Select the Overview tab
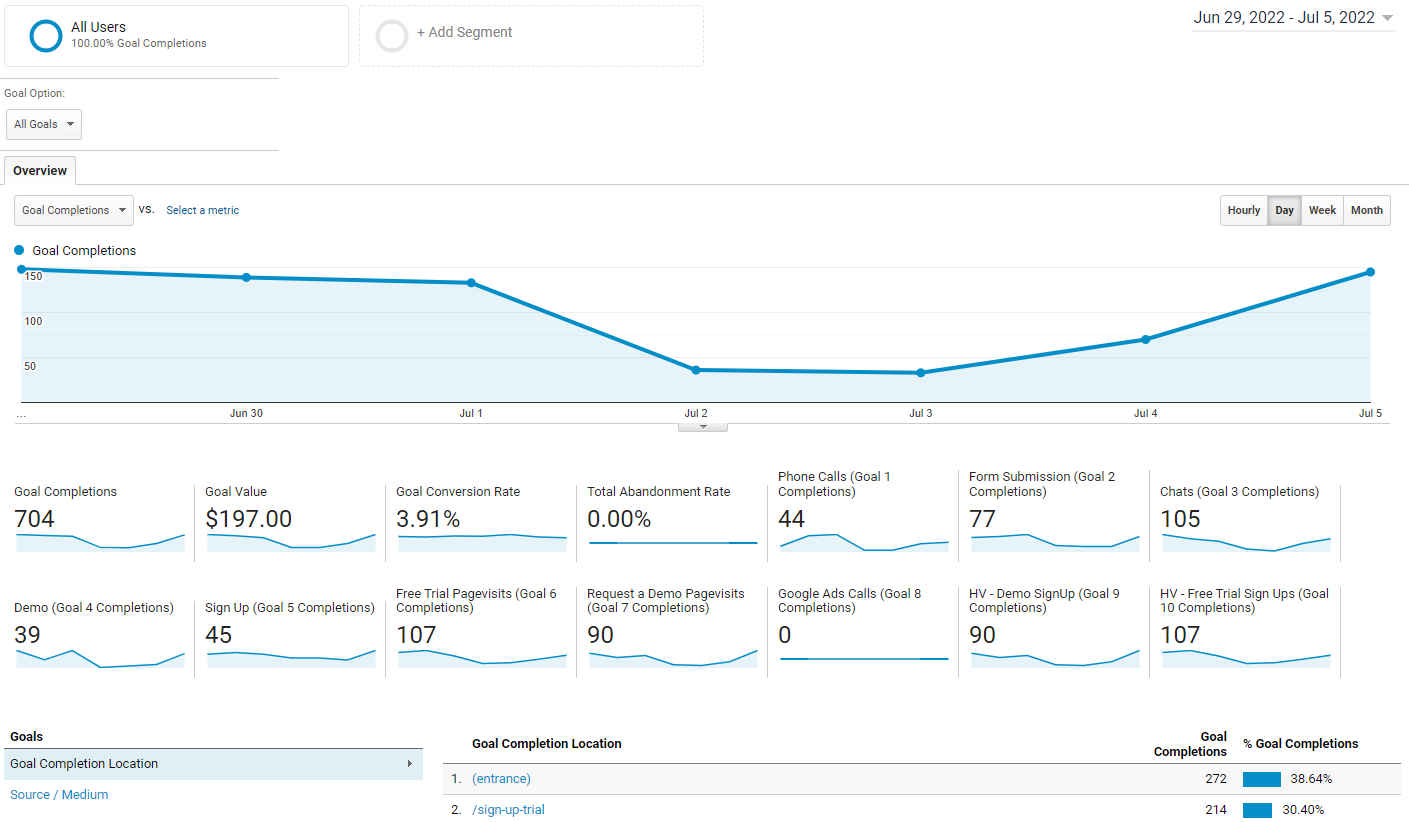This screenshot has height=822, width=1409. click(x=39, y=170)
